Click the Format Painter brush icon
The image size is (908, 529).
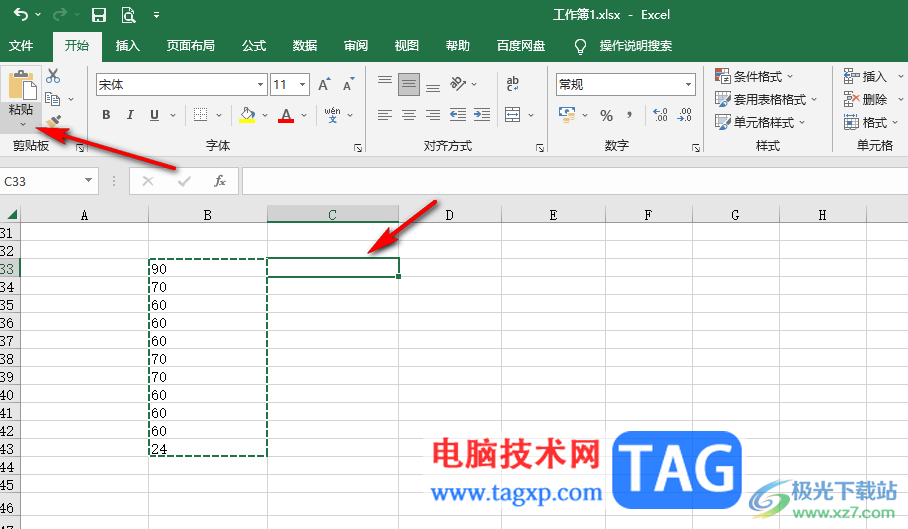[x=53, y=122]
